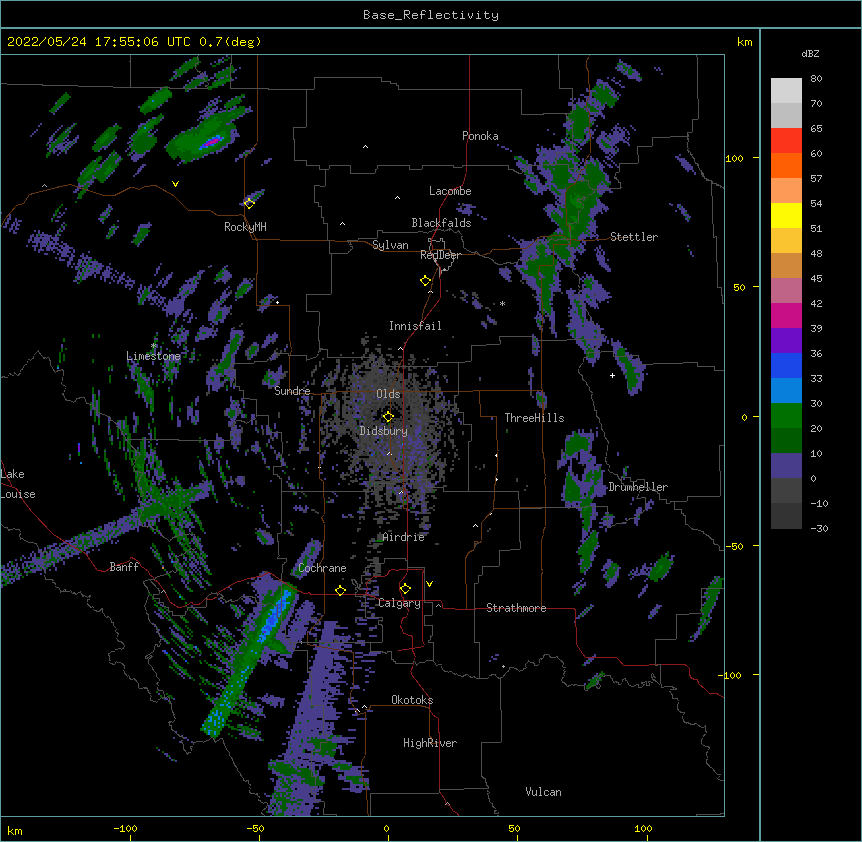The height and width of the screenshot is (842, 862).
Task: Click the yellow diamond marker above Calgary label
Action: [x=405, y=589]
